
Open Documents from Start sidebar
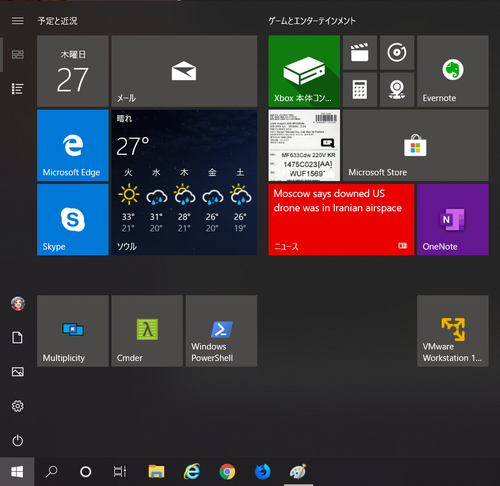pos(18,337)
